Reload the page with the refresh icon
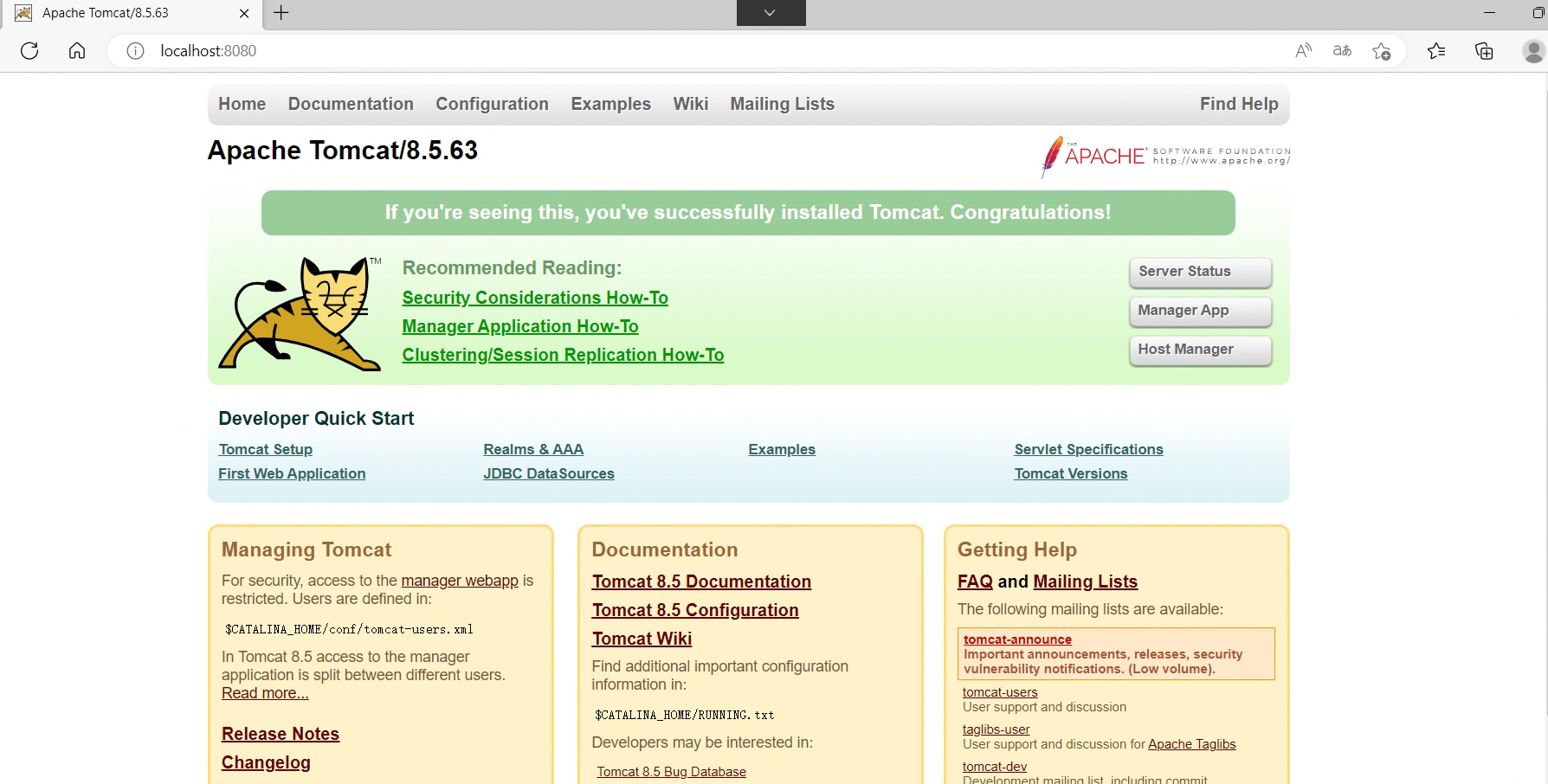This screenshot has height=784, width=1548. click(29, 51)
